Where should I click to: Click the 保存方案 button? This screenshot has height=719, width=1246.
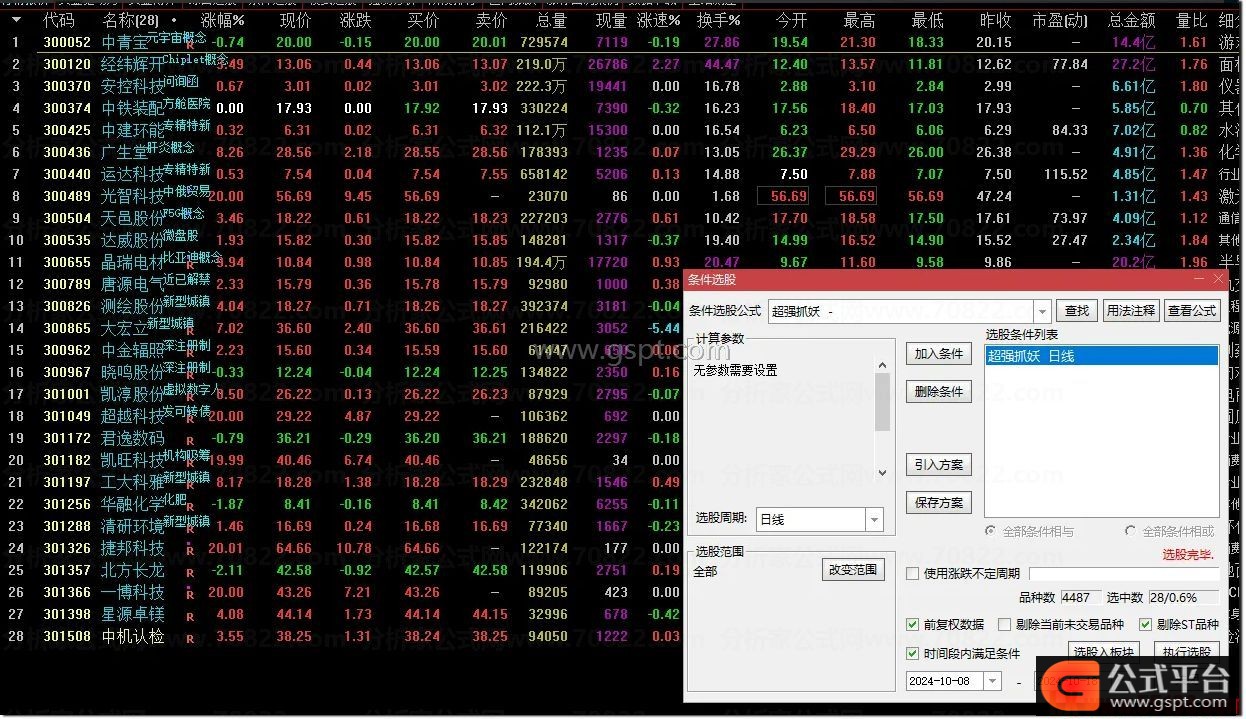(x=939, y=503)
